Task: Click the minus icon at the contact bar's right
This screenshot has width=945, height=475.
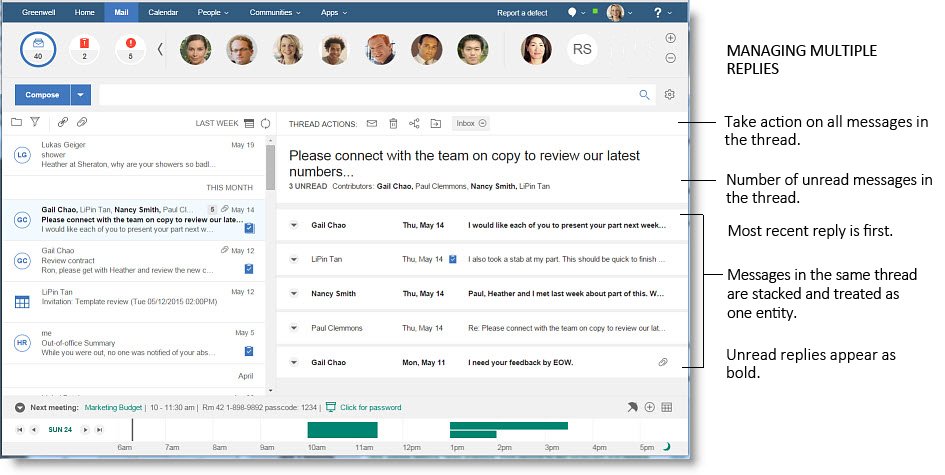Action: [x=670, y=58]
